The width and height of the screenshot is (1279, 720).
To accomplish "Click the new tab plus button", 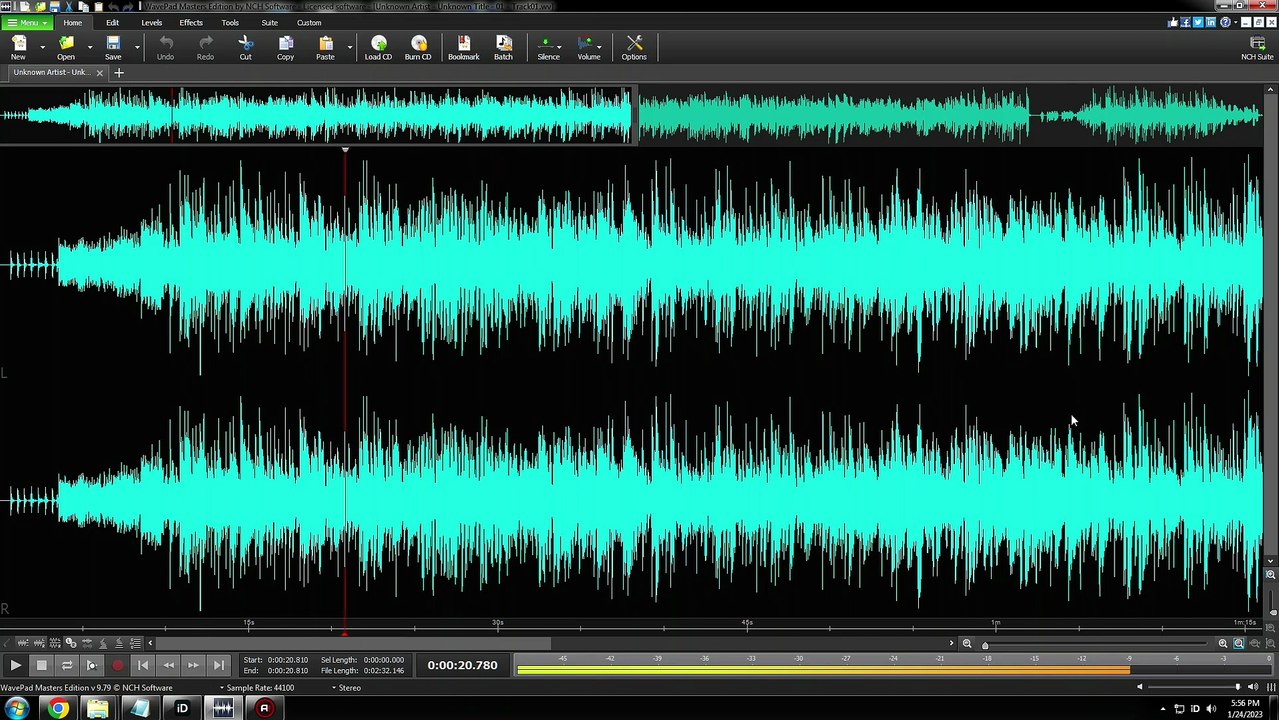I will coord(119,72).
